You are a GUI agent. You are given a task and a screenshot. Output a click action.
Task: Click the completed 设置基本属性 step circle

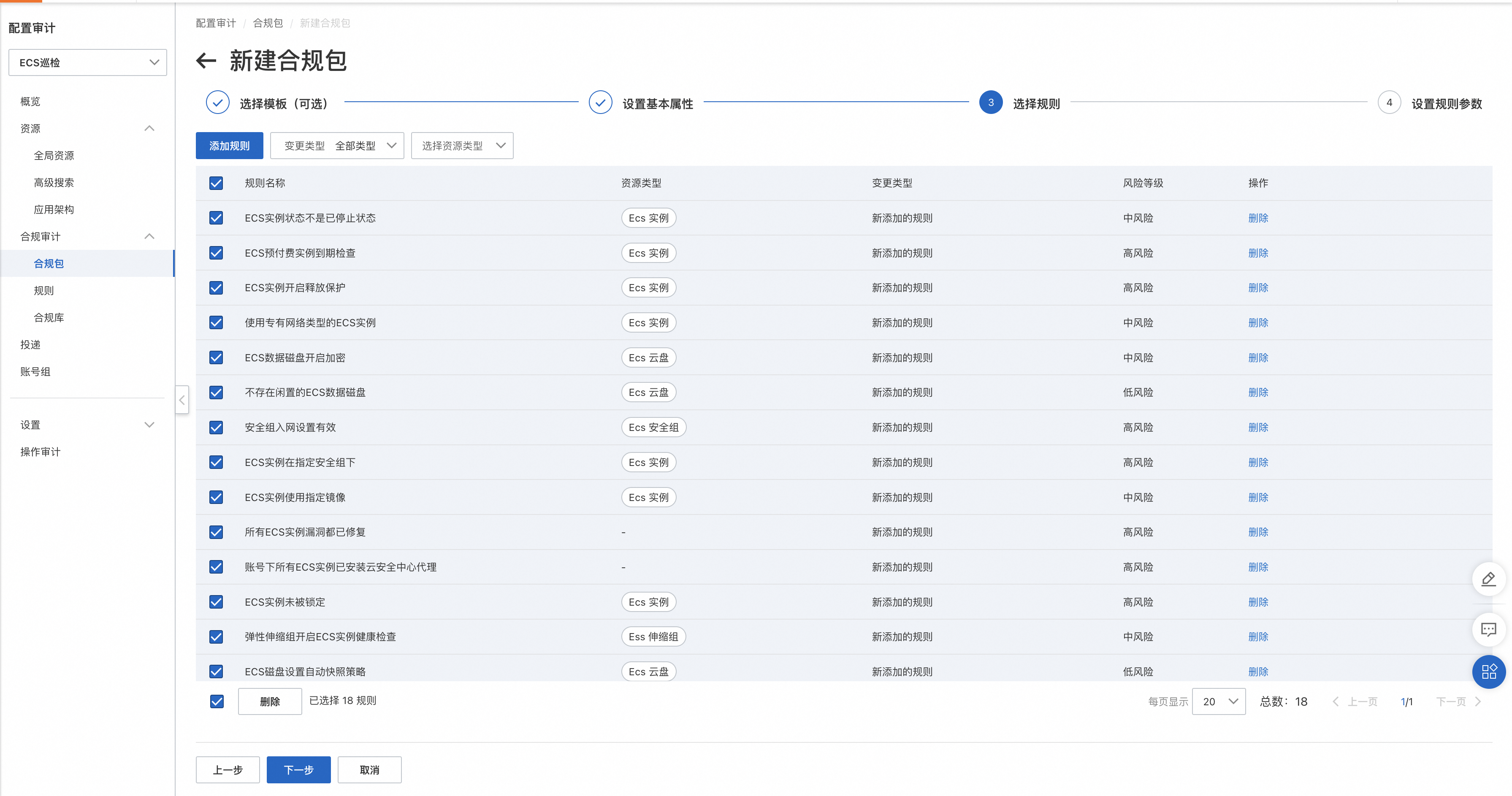coord(600,103)
